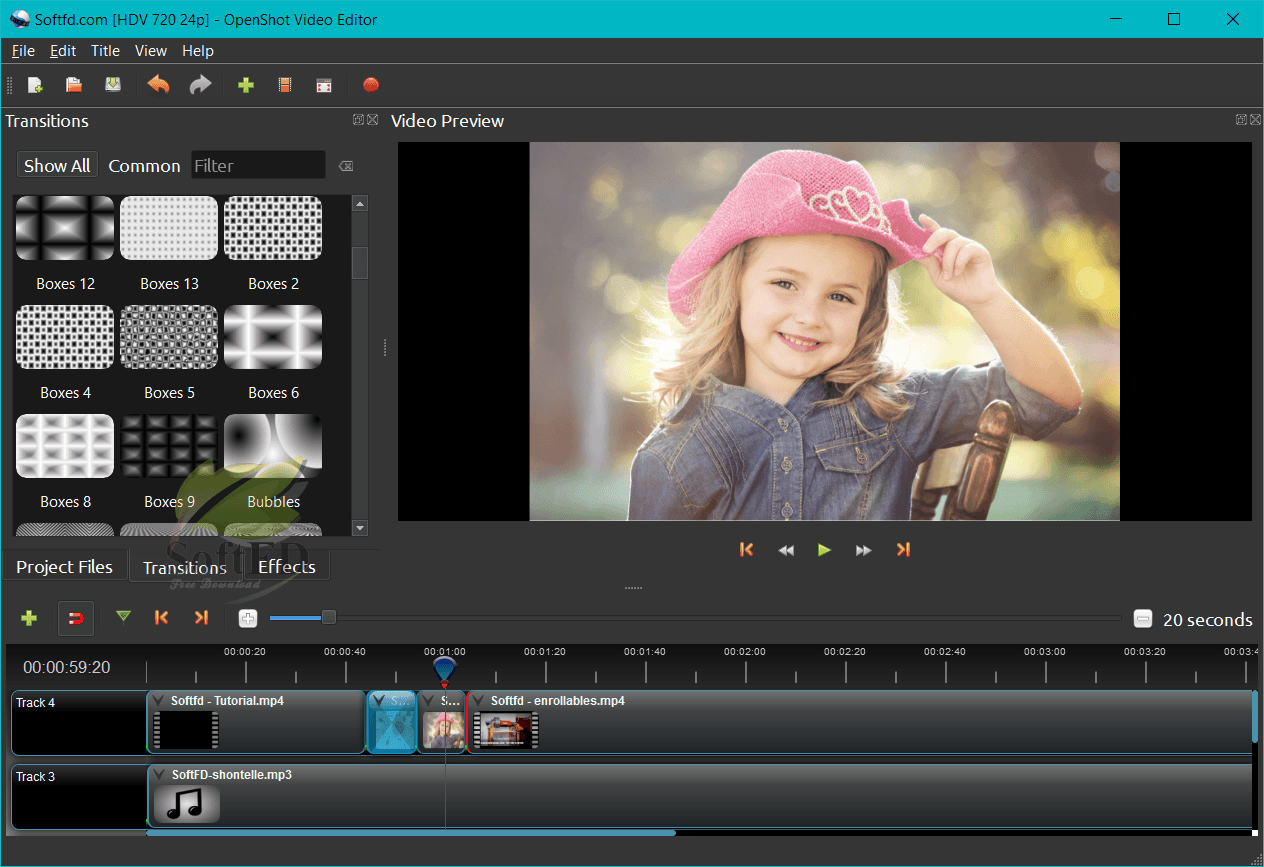
Task: Click the timeline zoom slider handle
Action: tap(328, 617)
